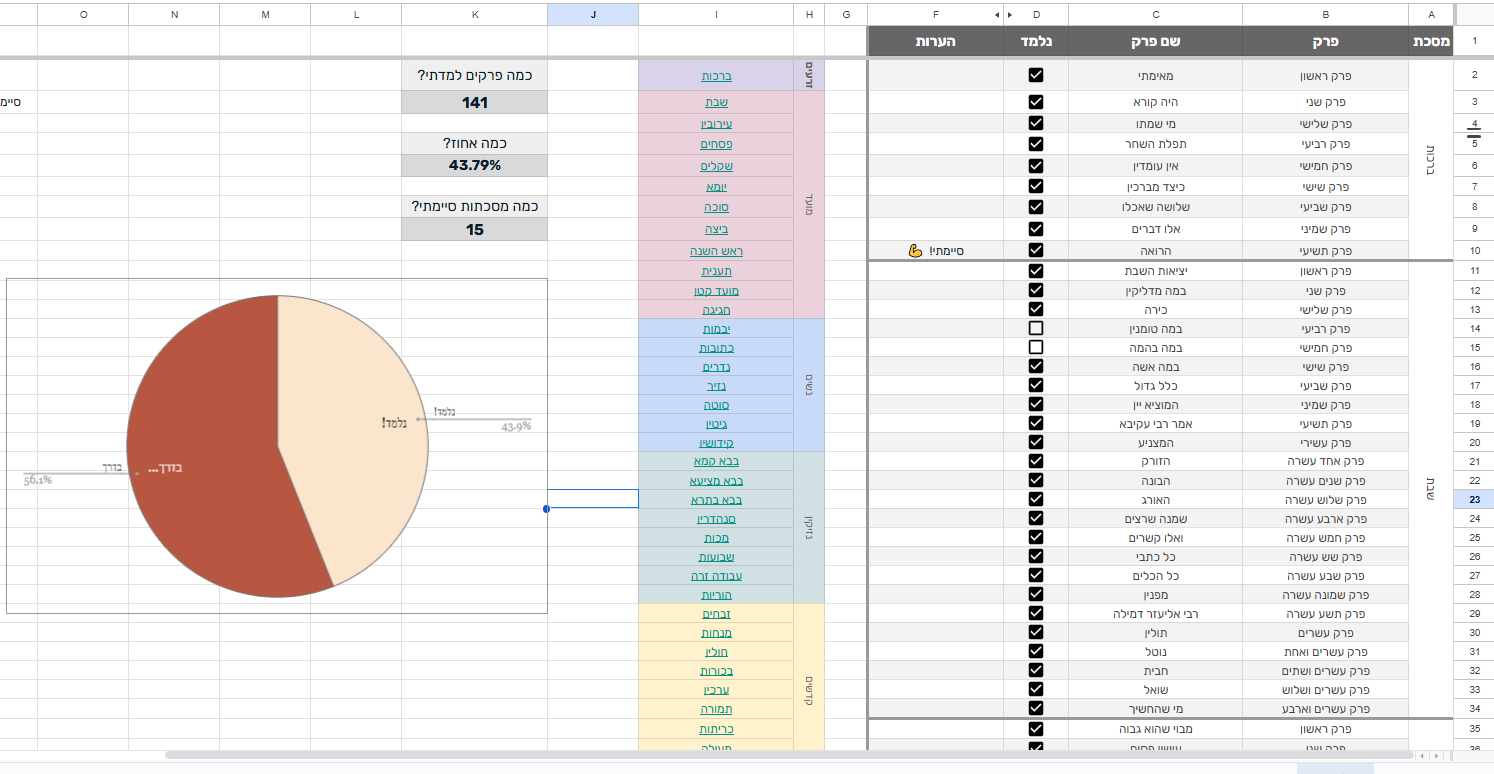This screenshot has width=1494, height=774.
Task: Click the horizontal scrollbar thumb
Action: [790, 755]
